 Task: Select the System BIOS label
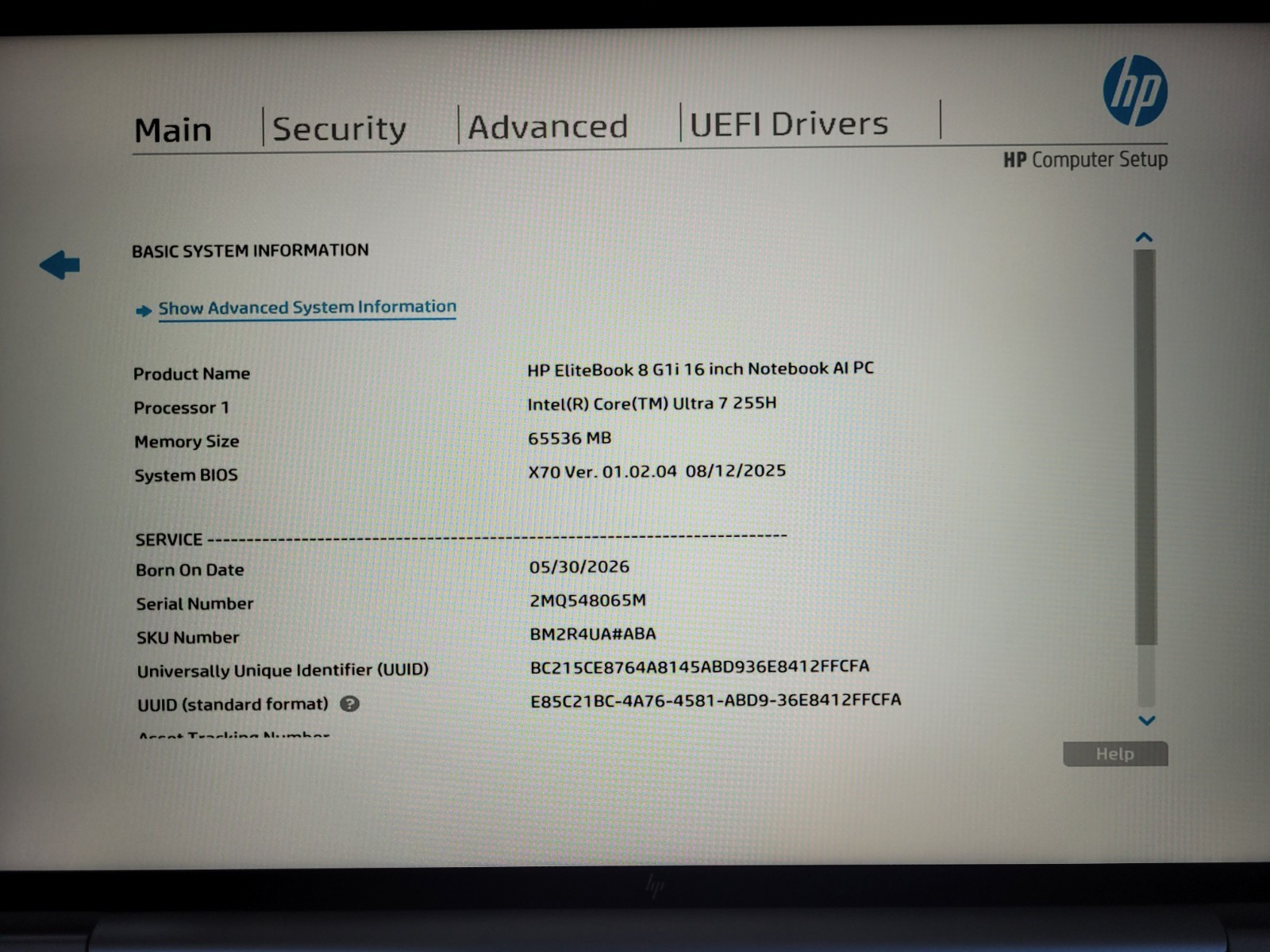click(x=186, y=475)
